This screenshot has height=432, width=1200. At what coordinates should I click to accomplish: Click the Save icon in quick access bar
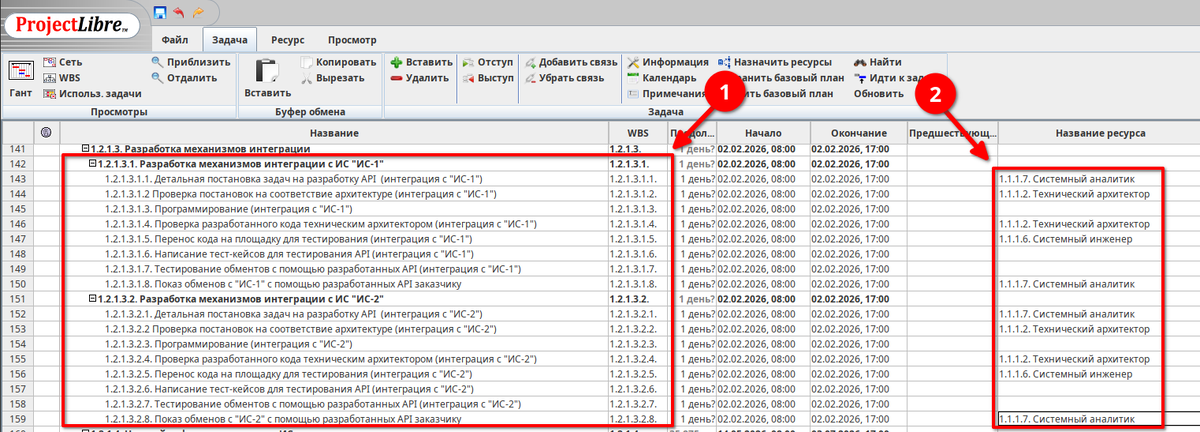click(161, 12)
